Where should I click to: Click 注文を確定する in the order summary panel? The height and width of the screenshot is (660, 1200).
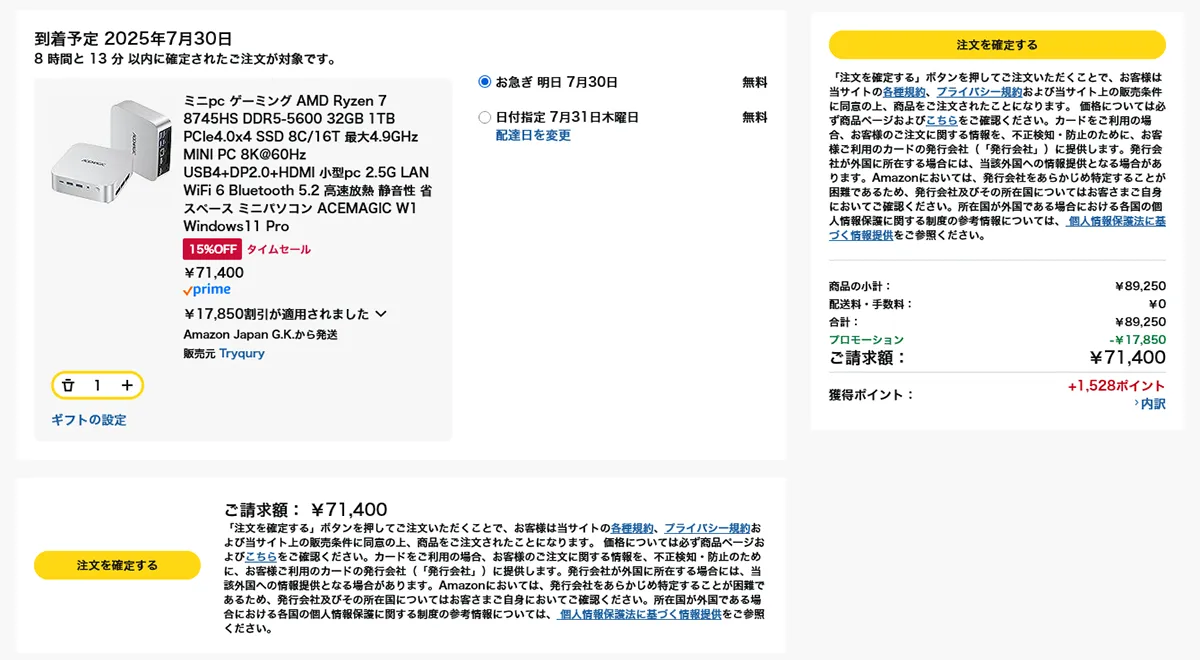[997, 45]
